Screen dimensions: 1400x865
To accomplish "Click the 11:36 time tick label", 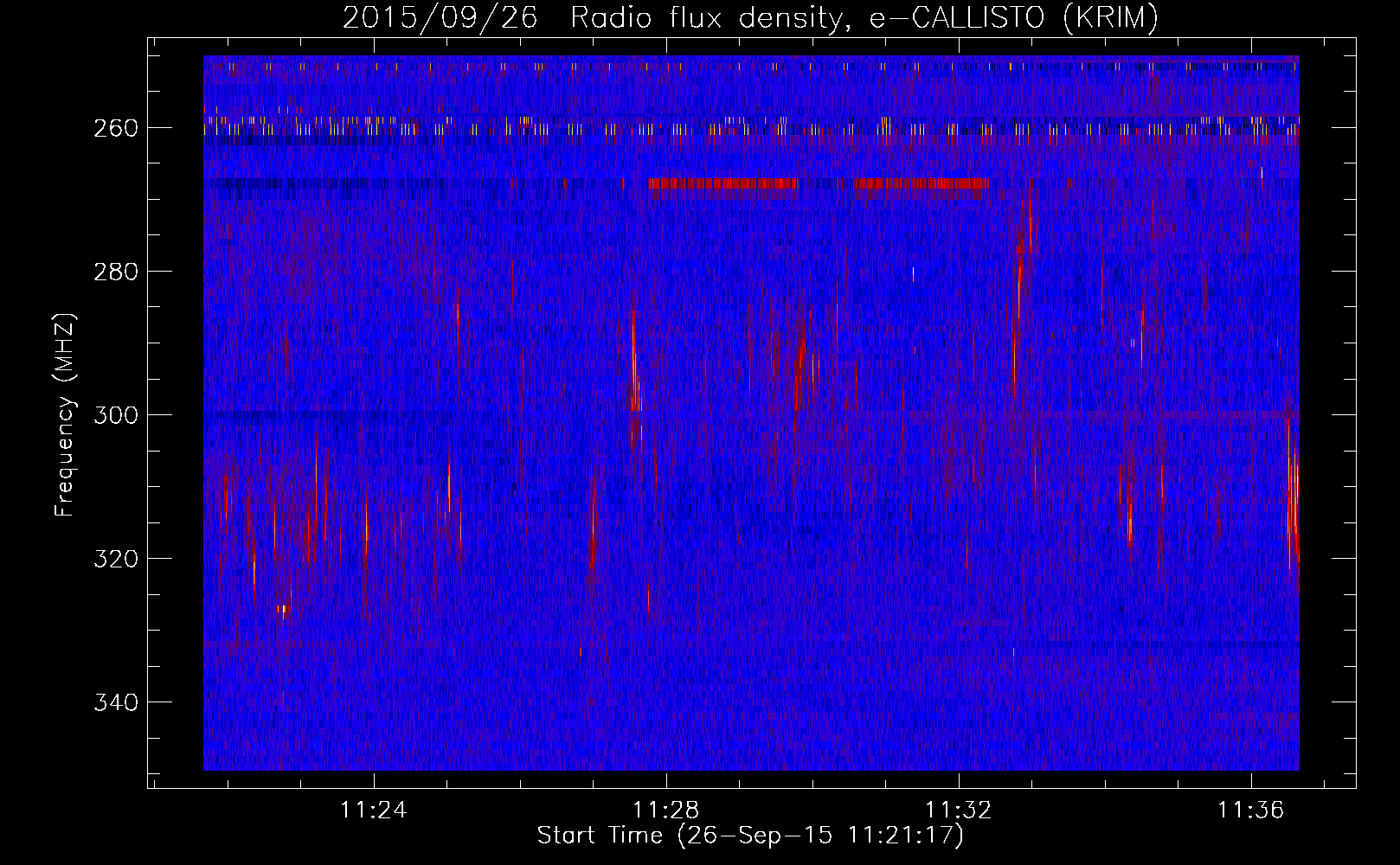I will 1250,811.
